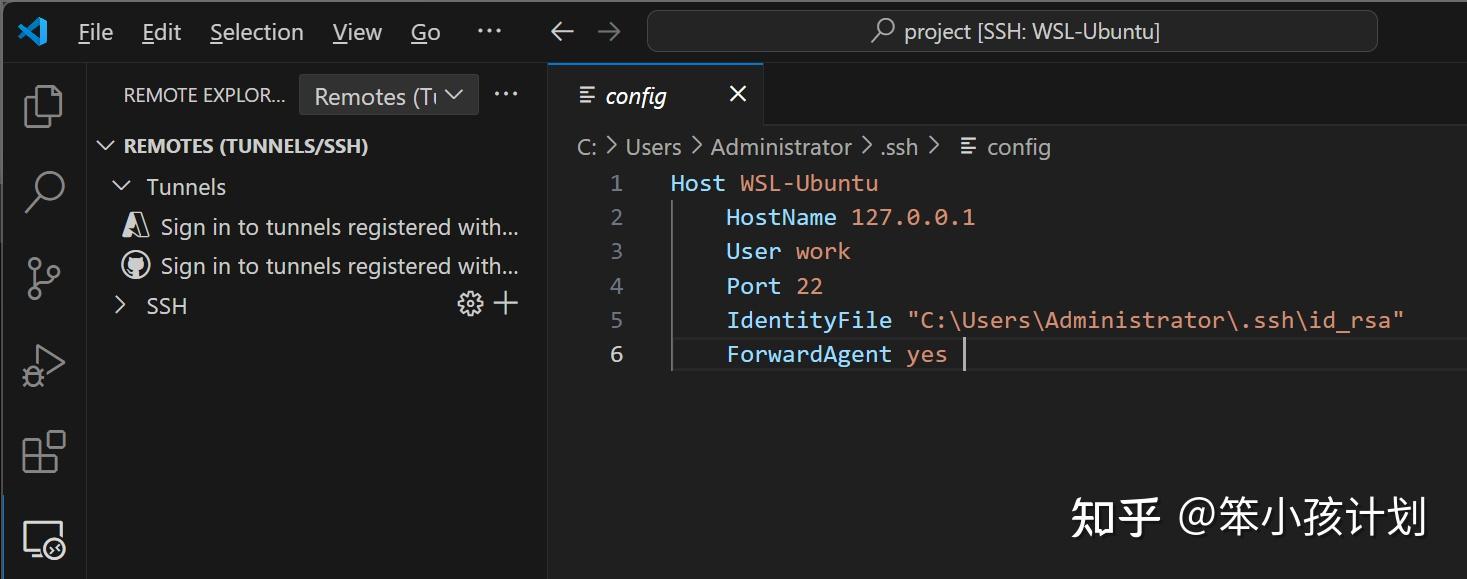Click the Azure tunnels sign-in icon

pyautogui.click(x=135, y=226)
